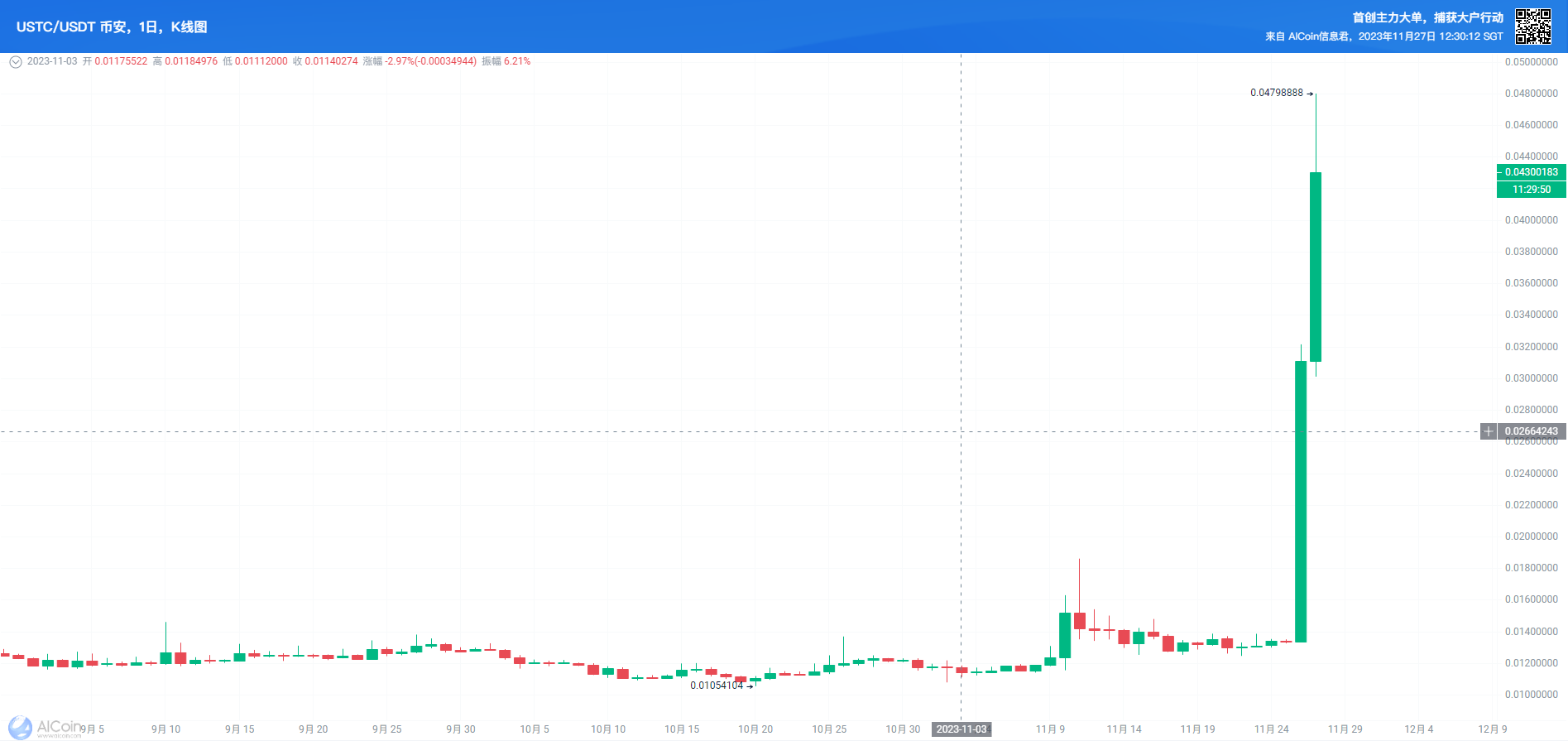Click the AICoin logo

click(x=46, y=727)
